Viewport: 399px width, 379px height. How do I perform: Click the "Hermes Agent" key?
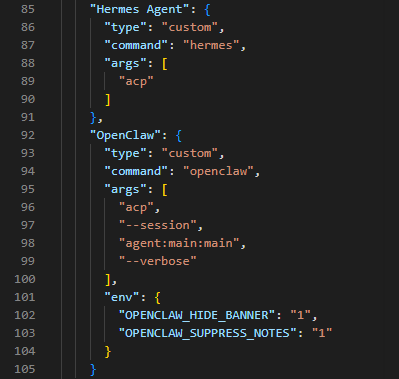[140, 9]
